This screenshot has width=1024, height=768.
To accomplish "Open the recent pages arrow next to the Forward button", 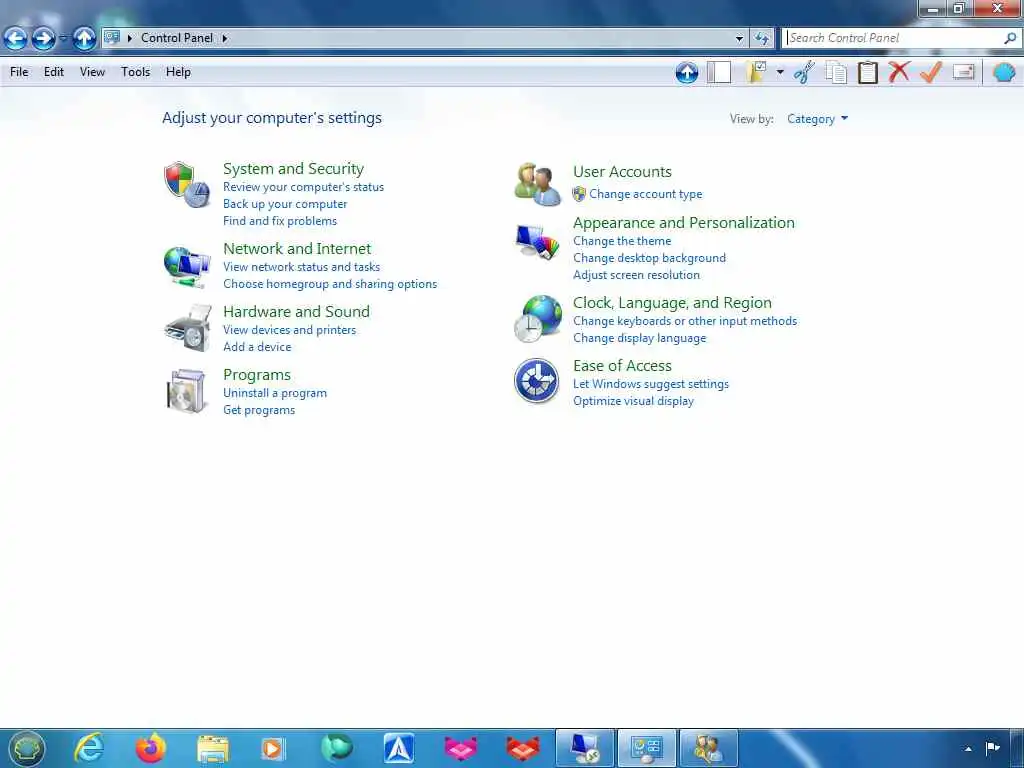I will coord(63,39).
